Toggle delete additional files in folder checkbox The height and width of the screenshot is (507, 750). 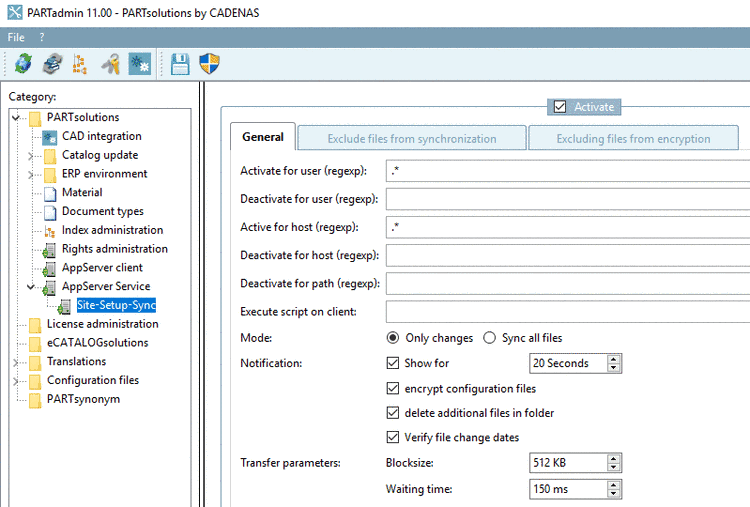pyautogui.click(x=393, y=413)
